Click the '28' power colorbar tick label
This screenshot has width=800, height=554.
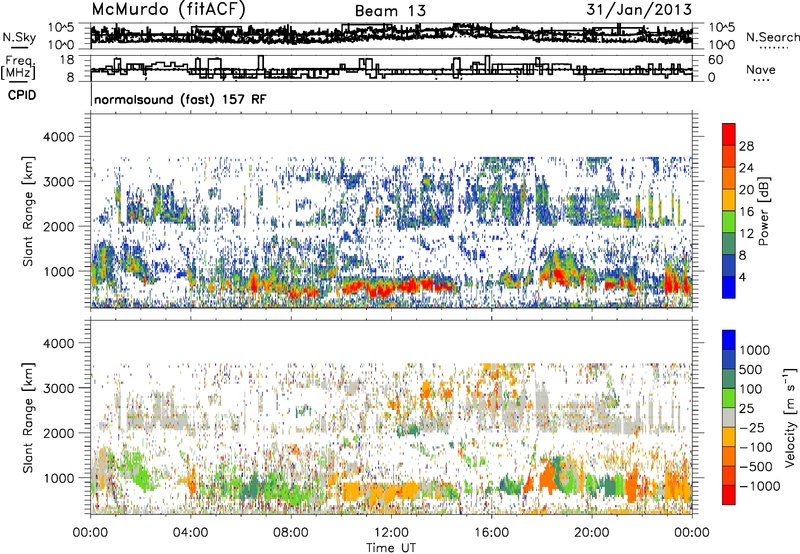click(x=746, y=146)
